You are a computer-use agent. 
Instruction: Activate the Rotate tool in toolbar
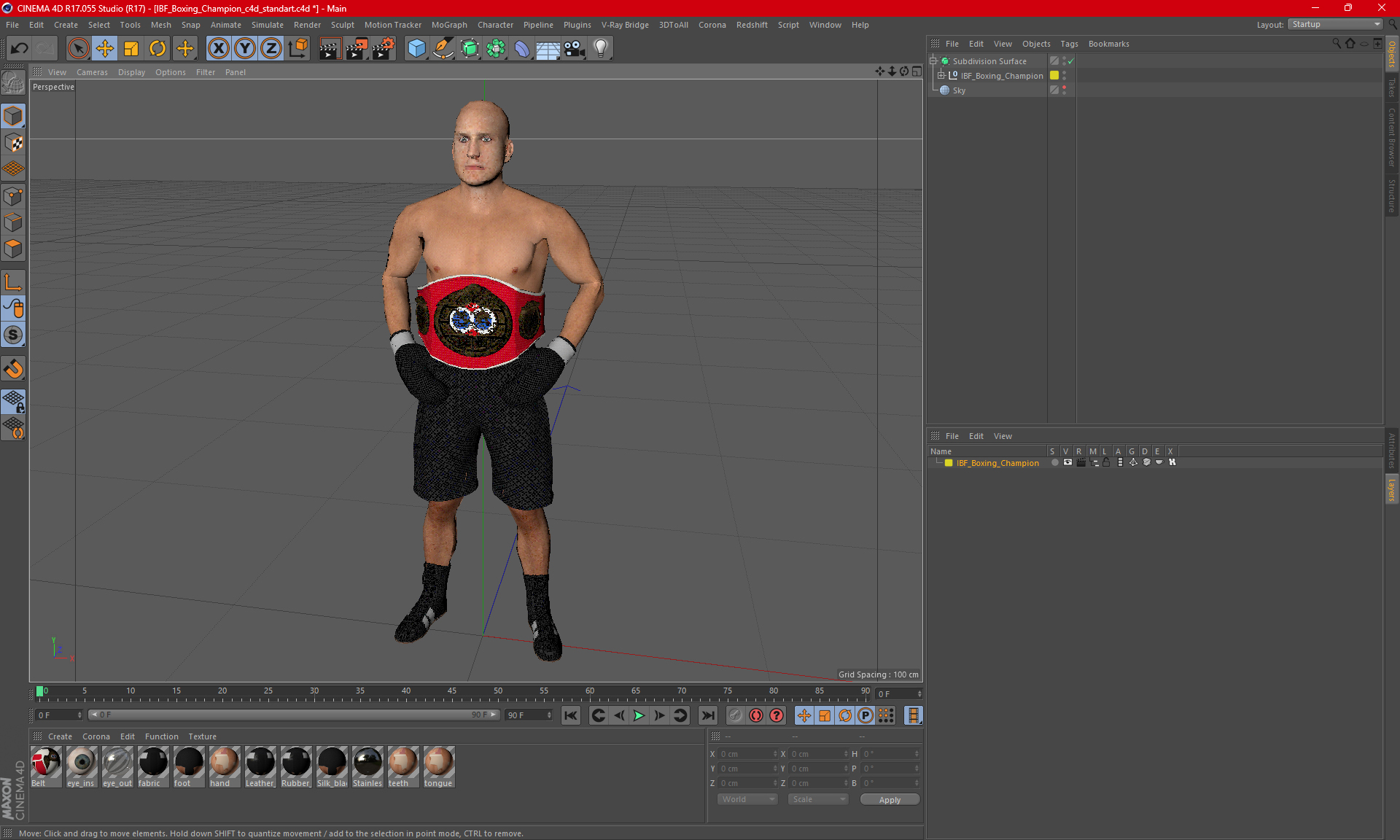[157, 49]
